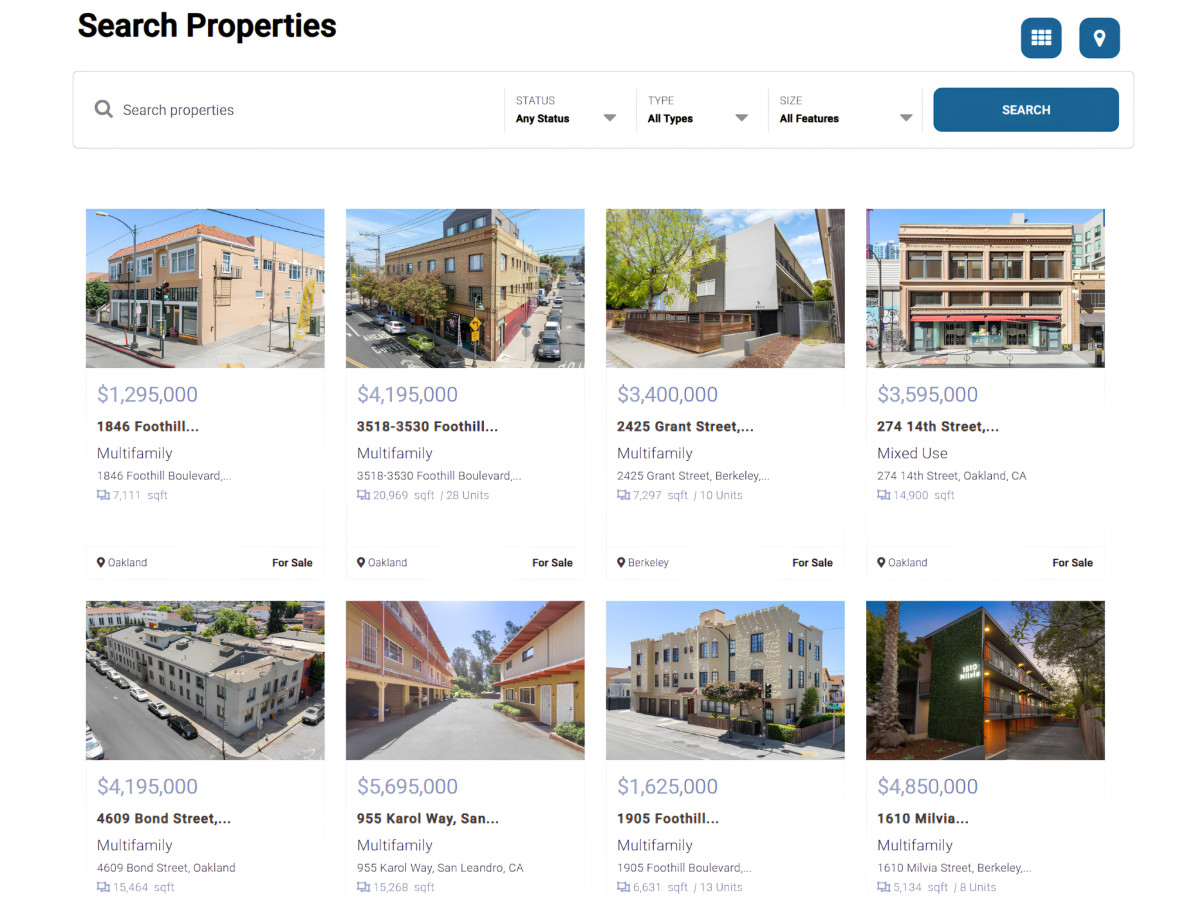
Task: Open 4609 Bond Street aerial photo
Action: [205, 680]
